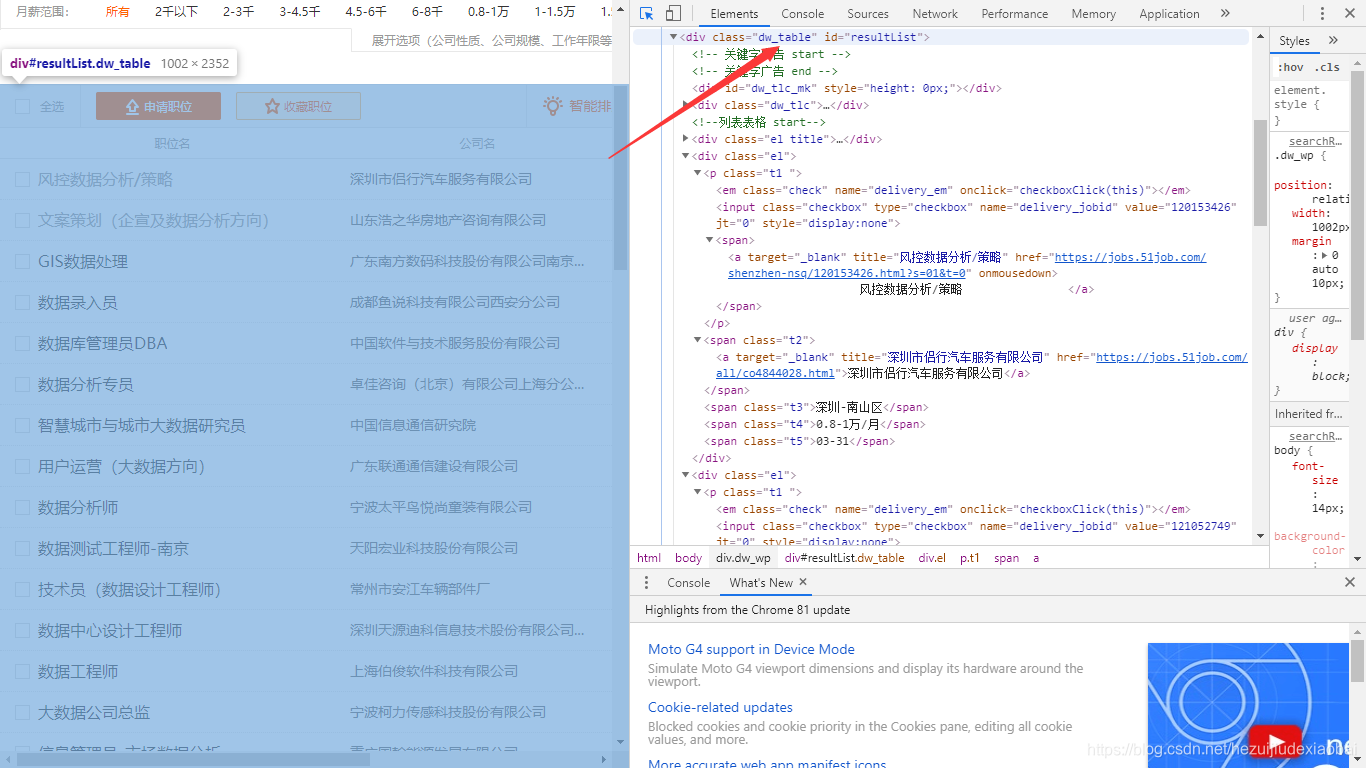This screenshot has width=1366, height=768.
Task: Toggle the .cls class editor button
Action: pos(1327,68)
